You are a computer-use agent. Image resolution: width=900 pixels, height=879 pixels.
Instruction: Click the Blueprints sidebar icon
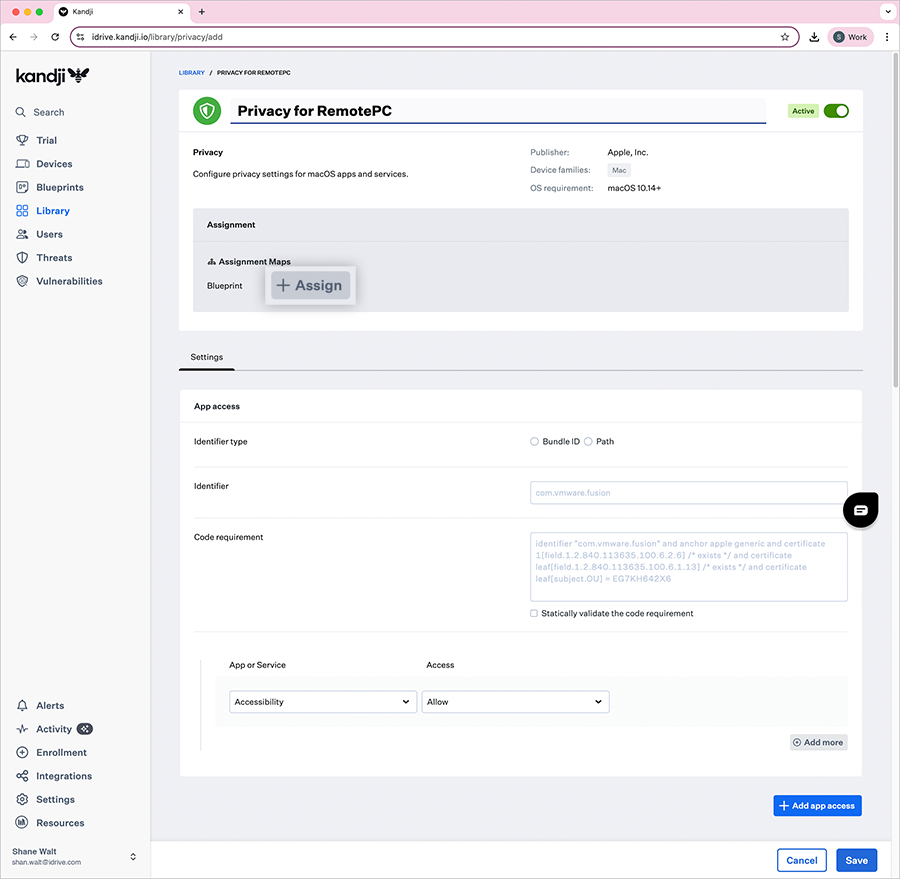pos(22,187)
